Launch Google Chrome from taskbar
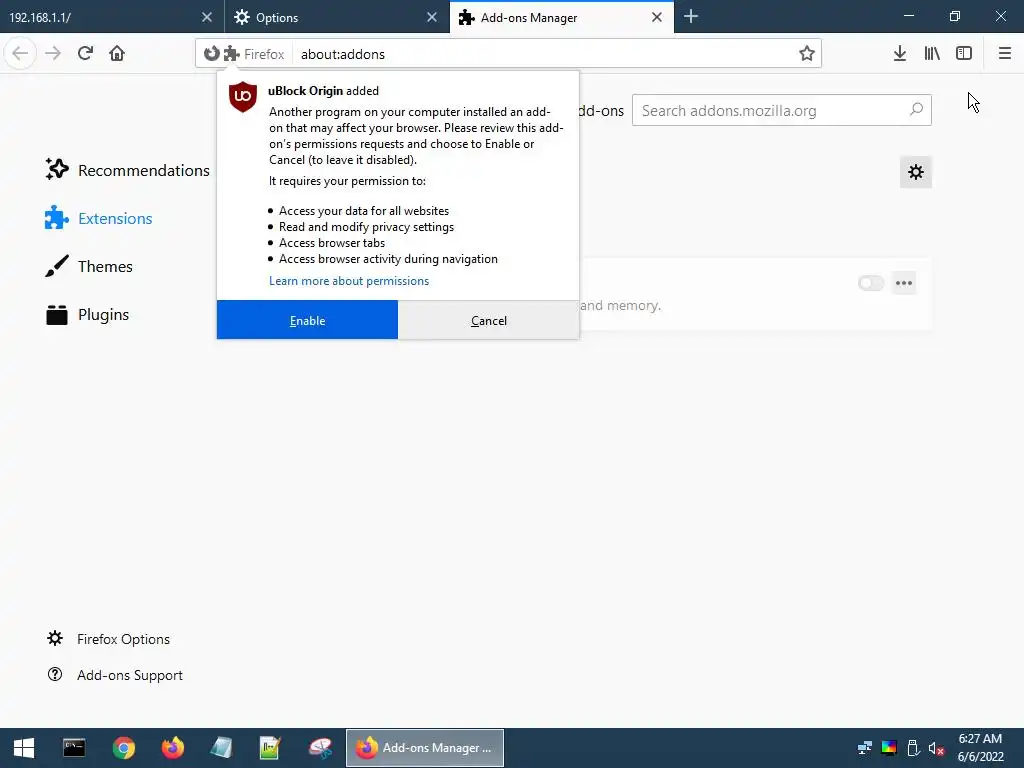The height and width of the screenshot is (768, 1024). click(x=123, y=748)
